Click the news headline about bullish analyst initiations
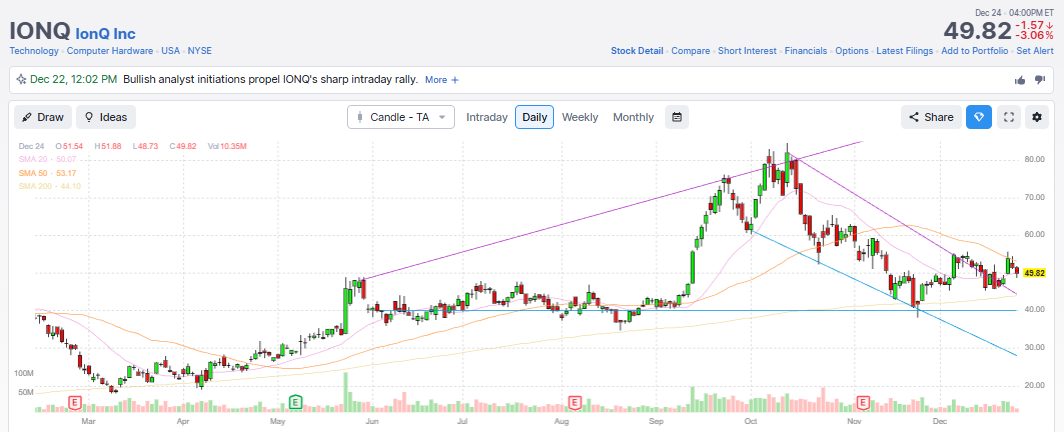 pyautogui.click(x=270, y=80)
